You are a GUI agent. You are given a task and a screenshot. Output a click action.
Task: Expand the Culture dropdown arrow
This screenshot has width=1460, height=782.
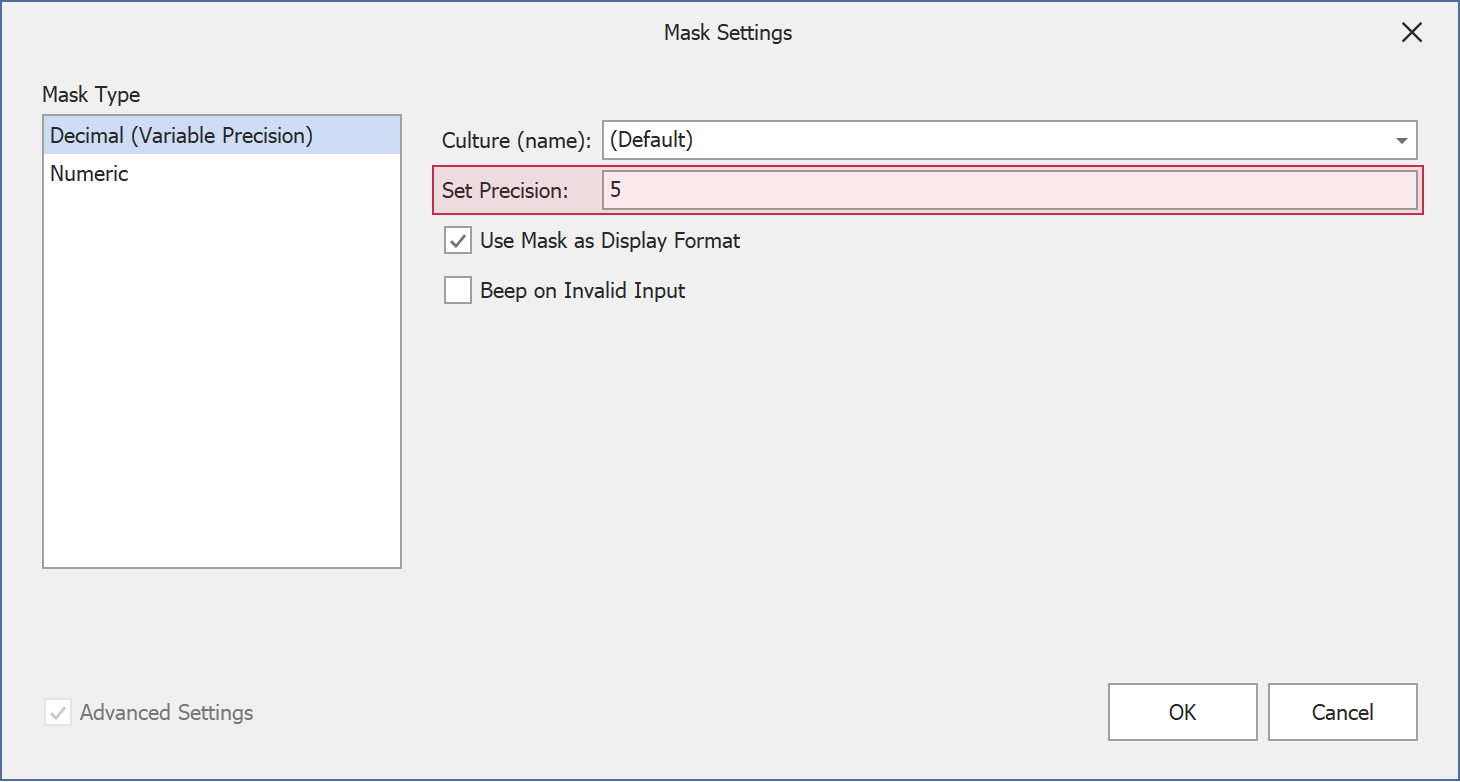[x=1401, y=141]
